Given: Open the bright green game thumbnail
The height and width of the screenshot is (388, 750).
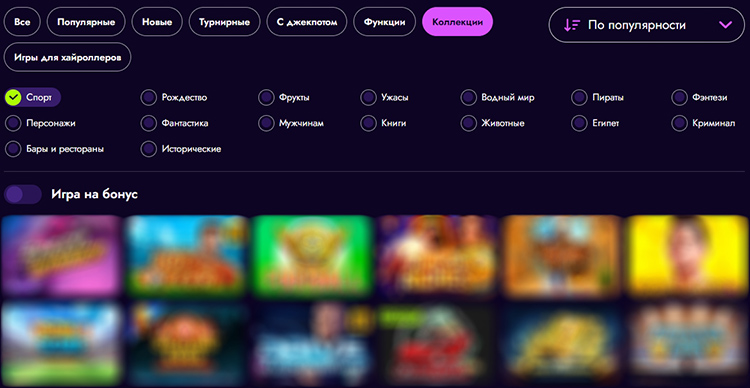Looking at the screenshot, I should click(x=312, y=255).
